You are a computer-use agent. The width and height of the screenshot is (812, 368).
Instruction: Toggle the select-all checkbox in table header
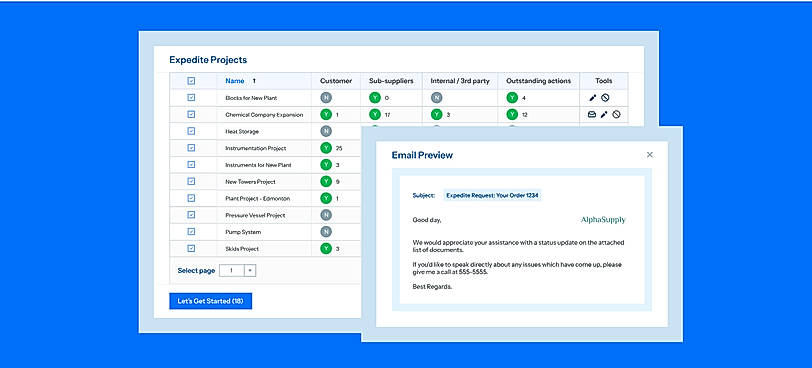(191, 81)
